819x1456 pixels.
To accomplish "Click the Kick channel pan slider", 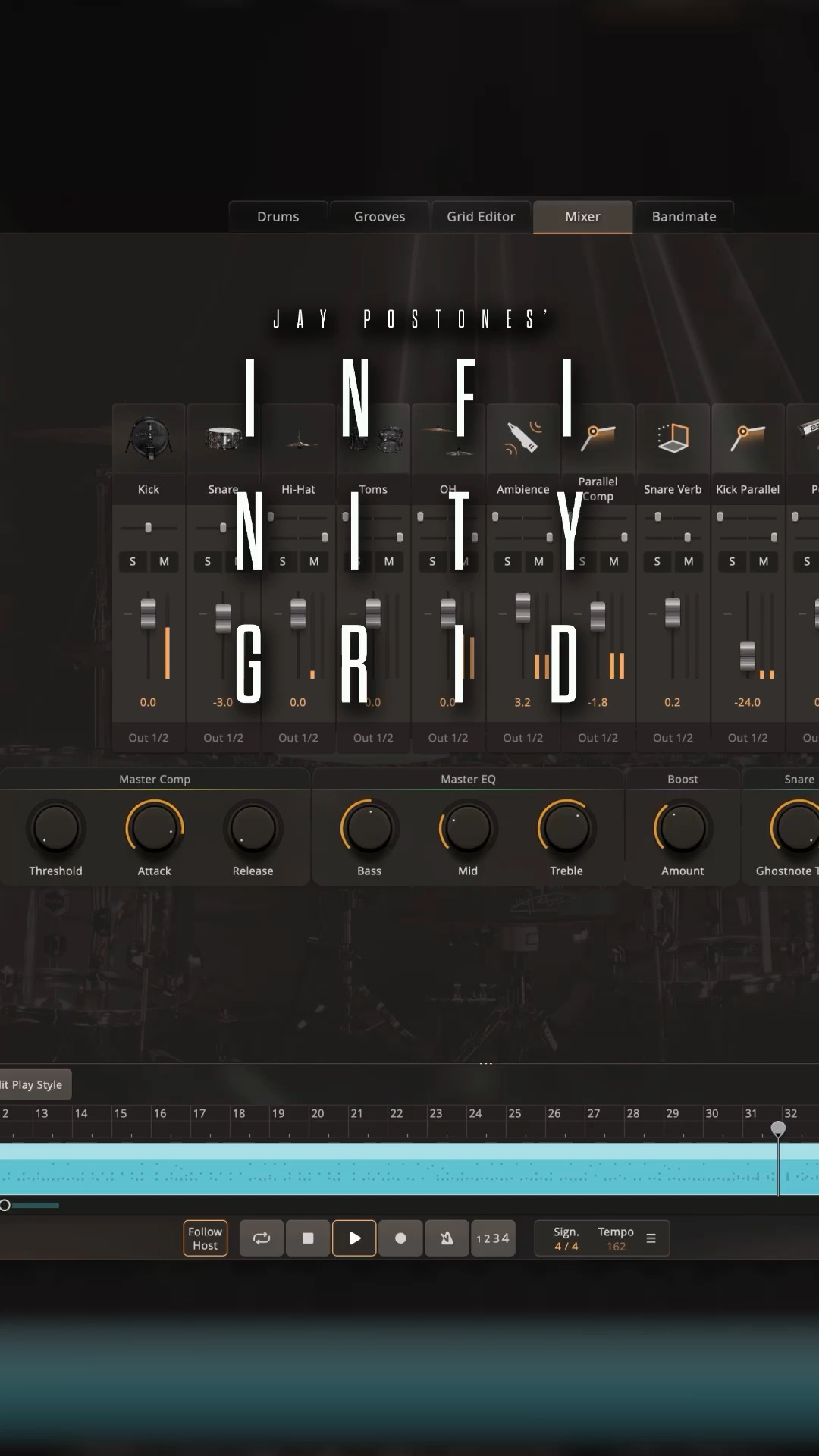I will pyautogui.click(x=148, y=527).
